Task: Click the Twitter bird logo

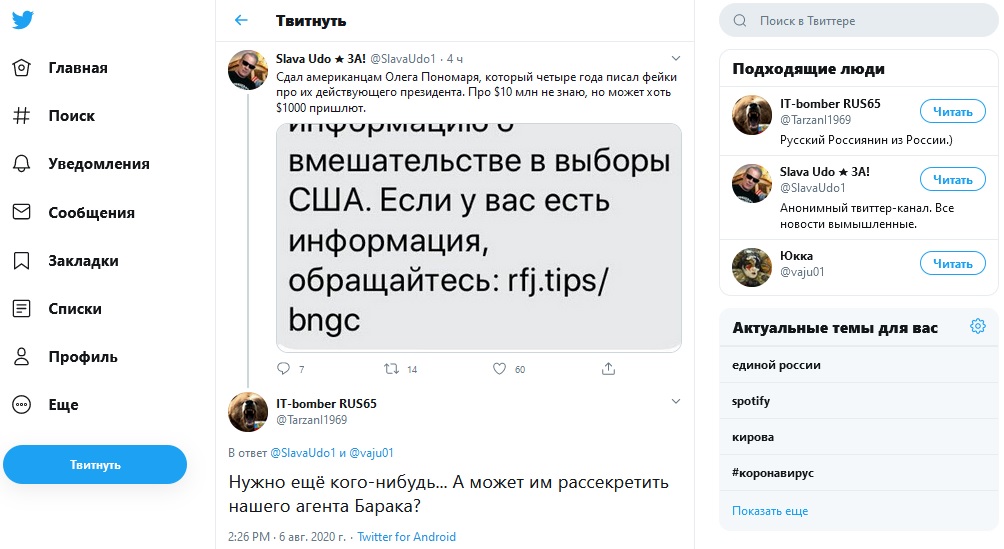Action: point(22,20)
